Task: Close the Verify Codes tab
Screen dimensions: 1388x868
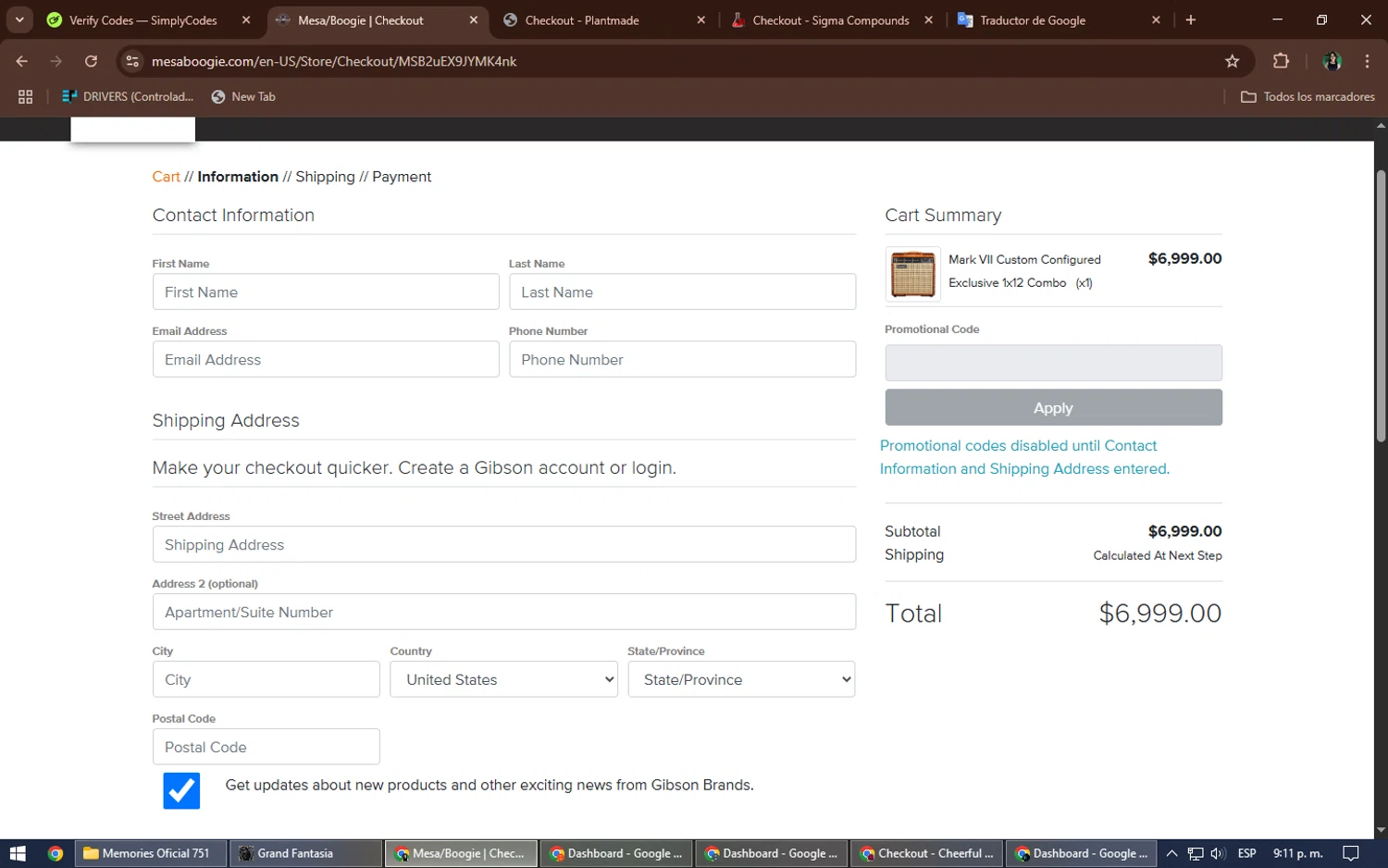Action: (246, 19)
